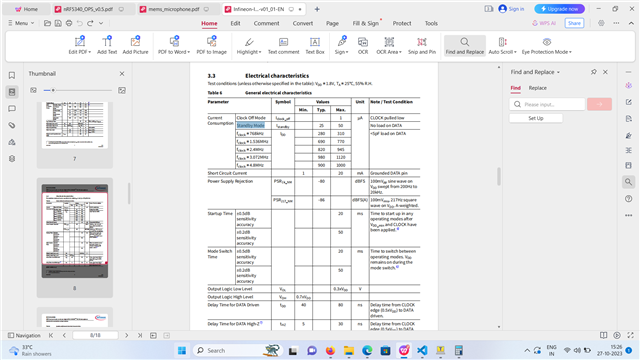Choose the Add Picture tool
The width and height of the screenshot is (640, 360).
[x=135, y=45]
